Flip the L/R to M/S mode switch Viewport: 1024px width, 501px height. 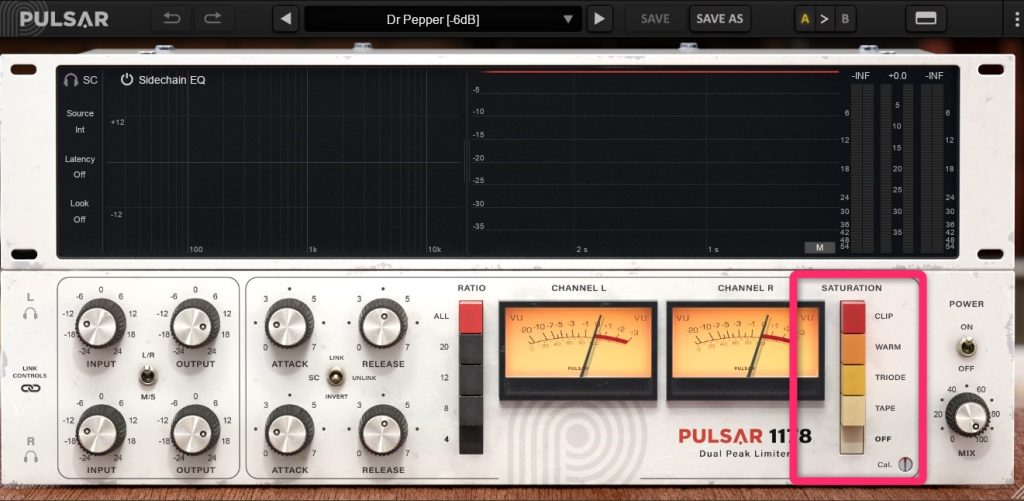(x=148, y=376)
